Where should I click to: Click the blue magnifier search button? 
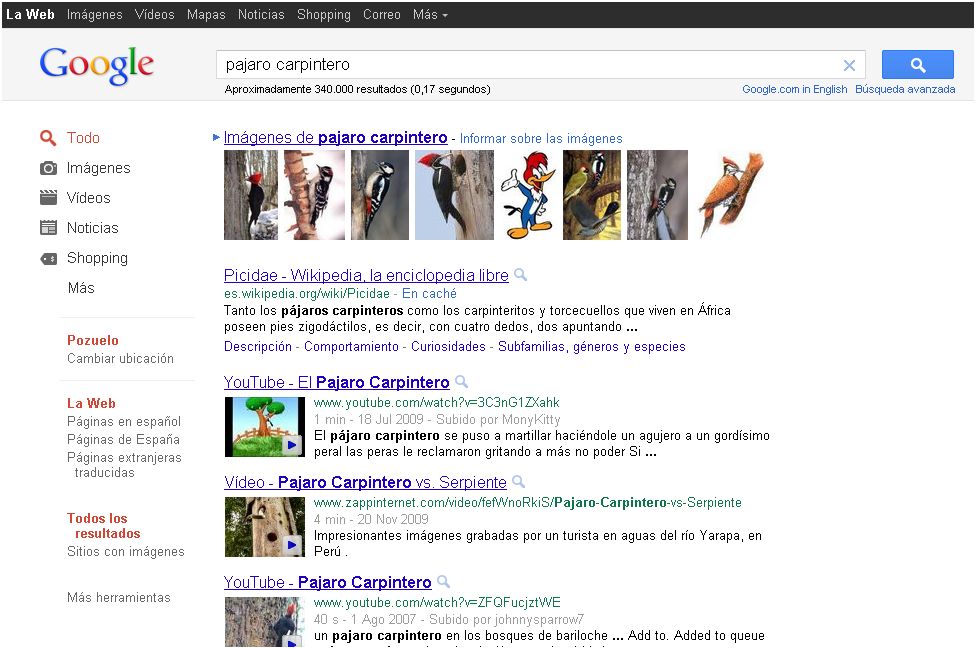point(917,65)
